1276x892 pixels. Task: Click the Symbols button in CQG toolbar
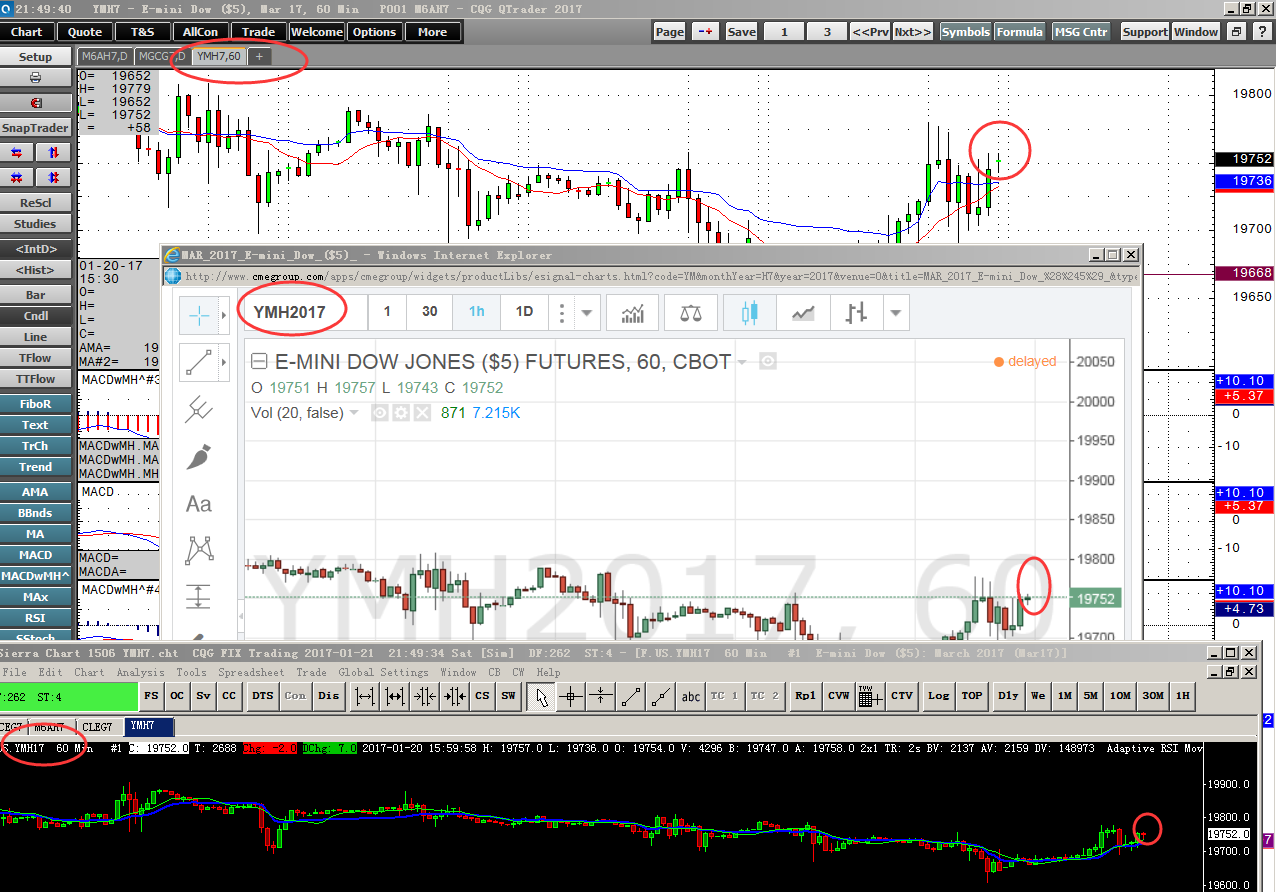(966, 32)
